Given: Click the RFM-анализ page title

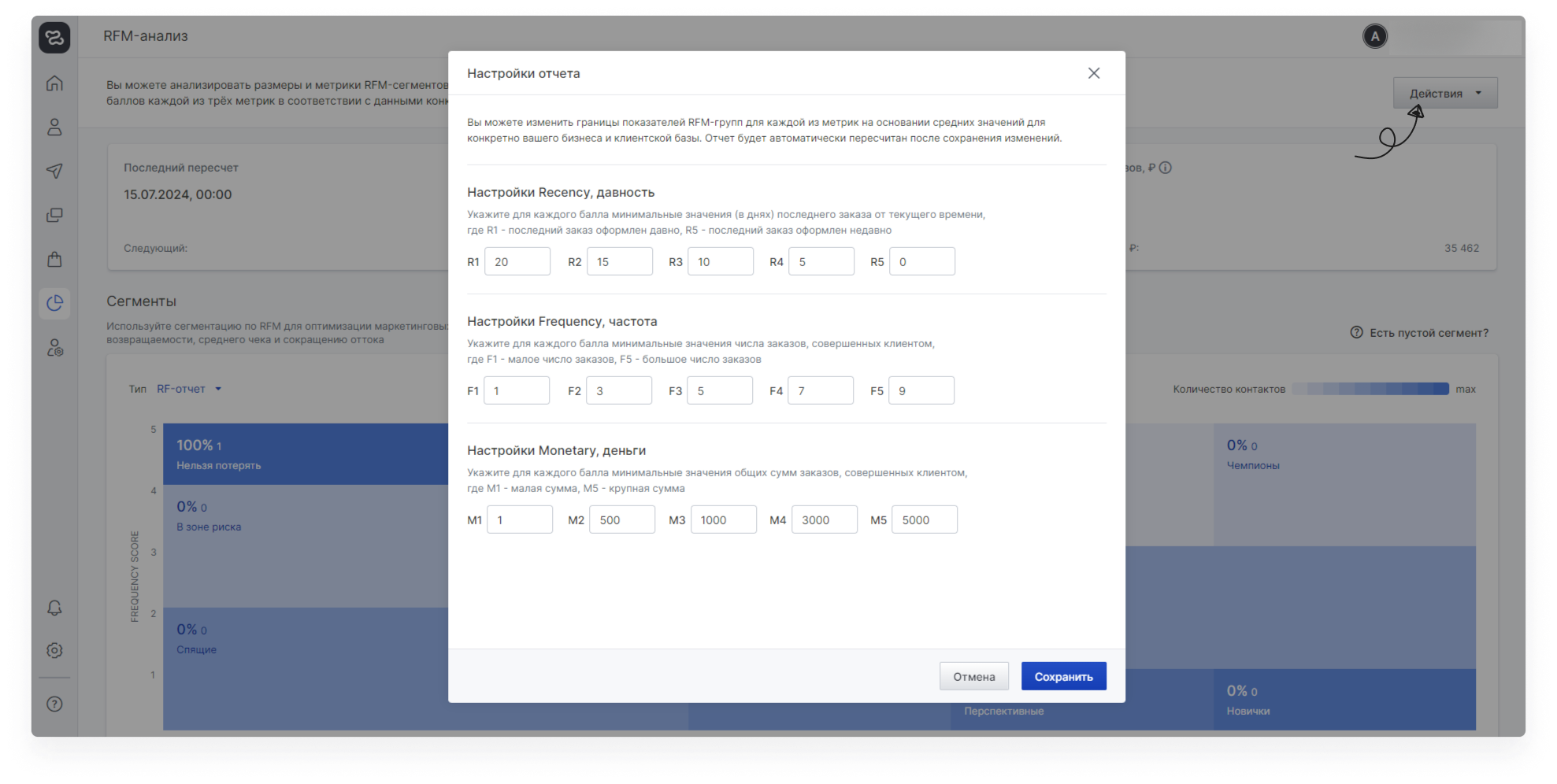Looking at the screenshot, I should pos(146,36).
